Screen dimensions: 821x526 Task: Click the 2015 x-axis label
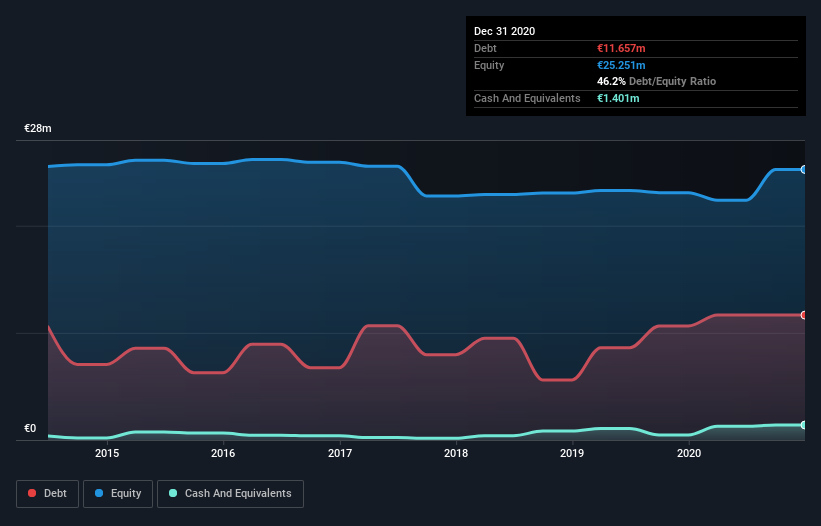coord(107,453)
